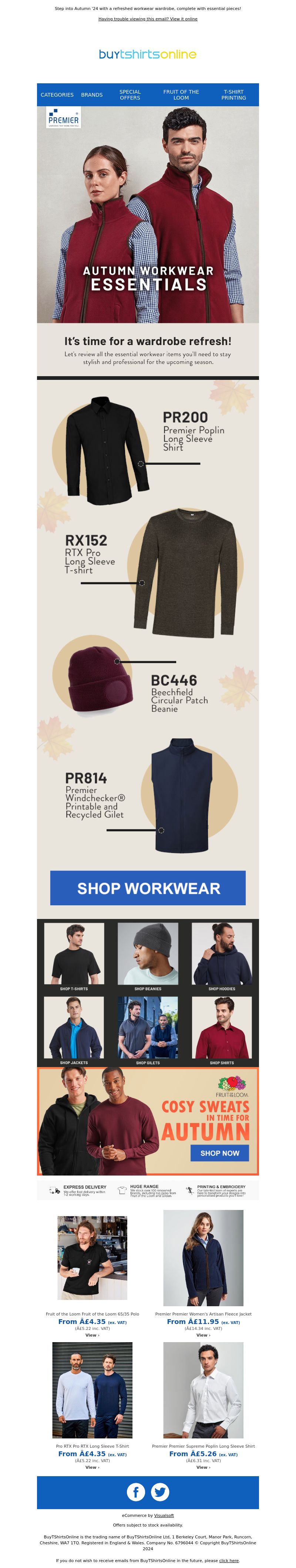Click the Twitter bird icon
The image size is (296, 1568).
click(x=160, y=1492)
